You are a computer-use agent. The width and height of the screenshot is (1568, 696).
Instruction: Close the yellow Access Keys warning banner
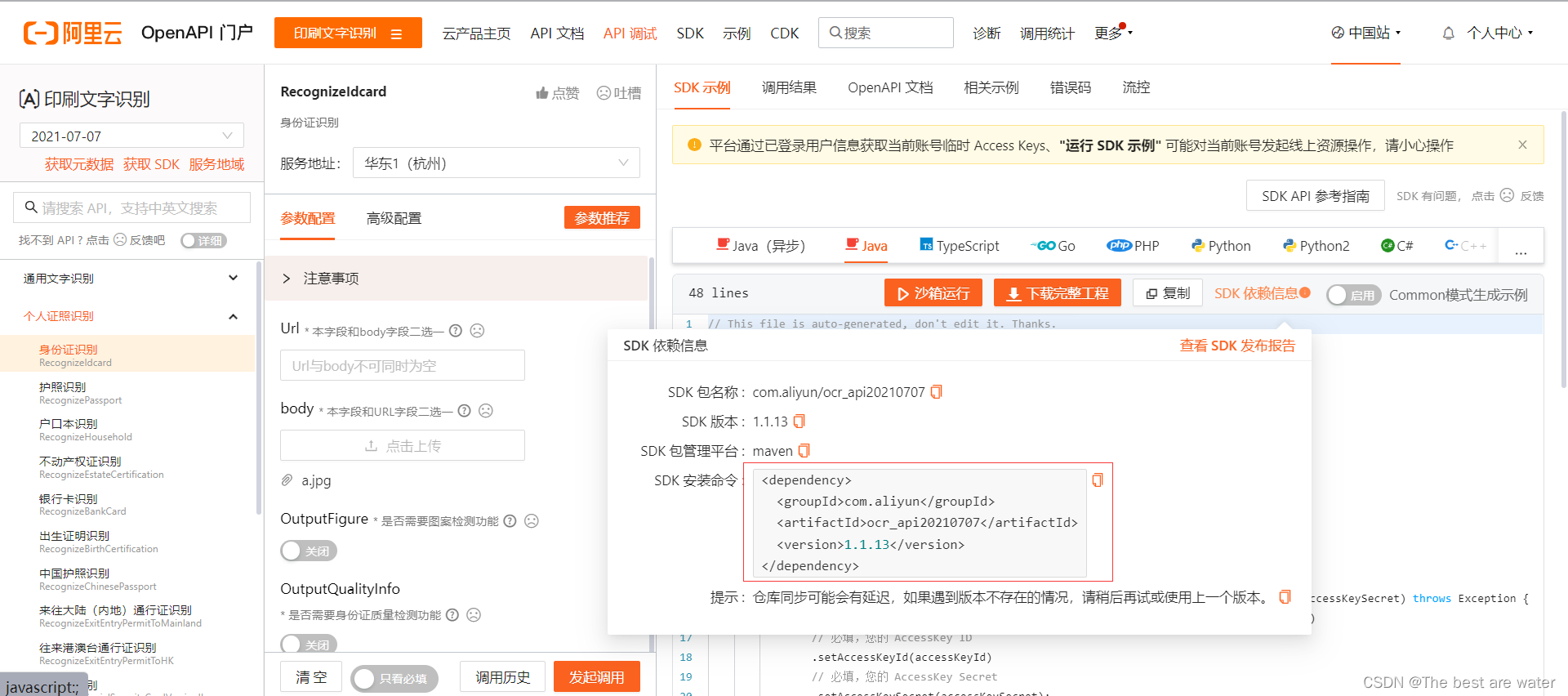pyautogui.click(x=1522, y=145)
